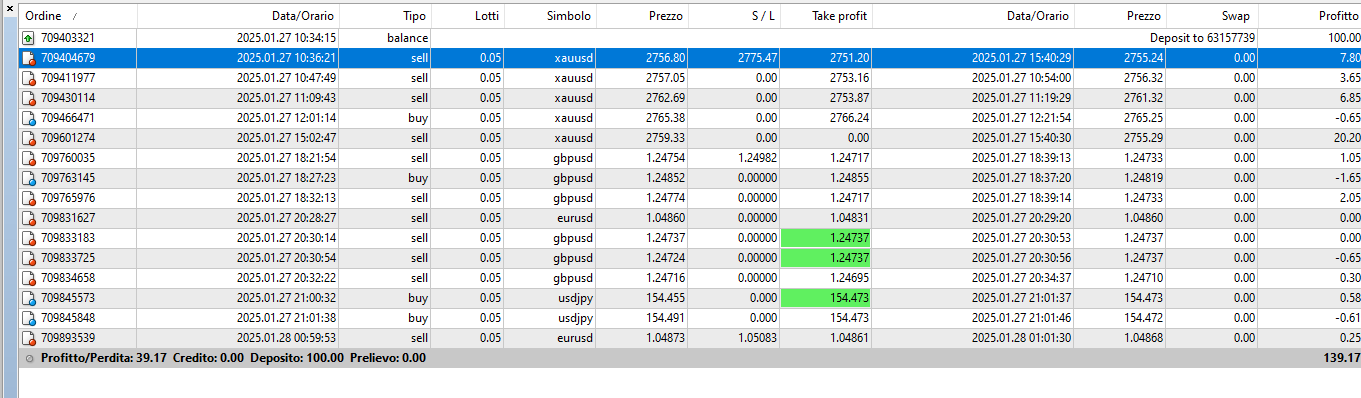Sort by the Profitto column header

[1309, 17]
